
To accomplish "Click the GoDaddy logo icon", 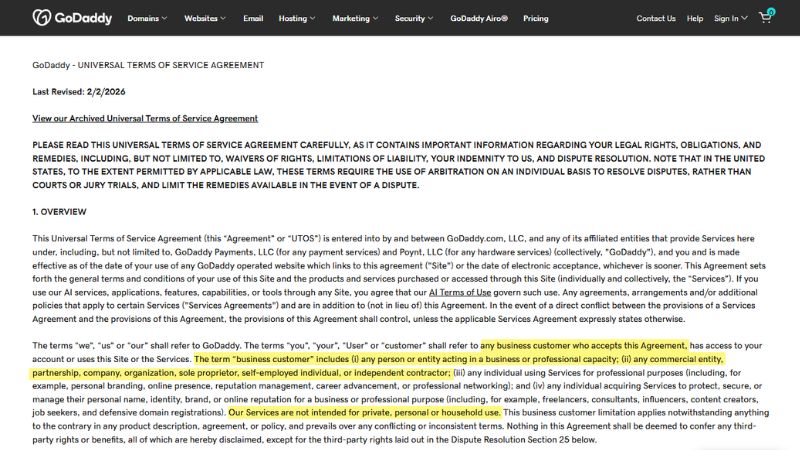I will (42, 17).
